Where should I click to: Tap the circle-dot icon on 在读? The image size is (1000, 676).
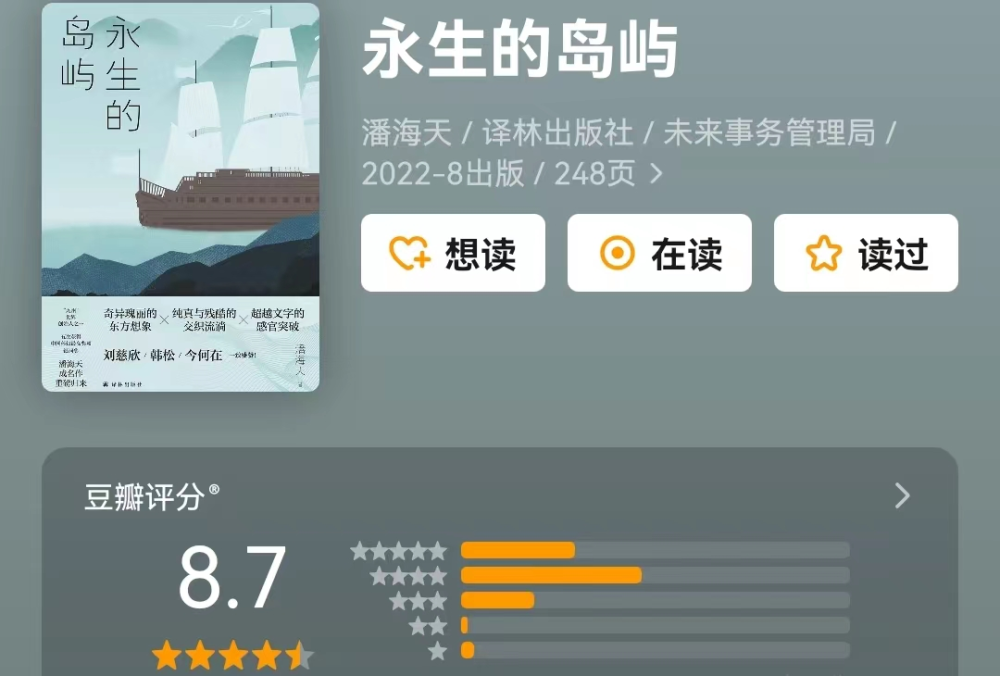[x=617, y=253]
